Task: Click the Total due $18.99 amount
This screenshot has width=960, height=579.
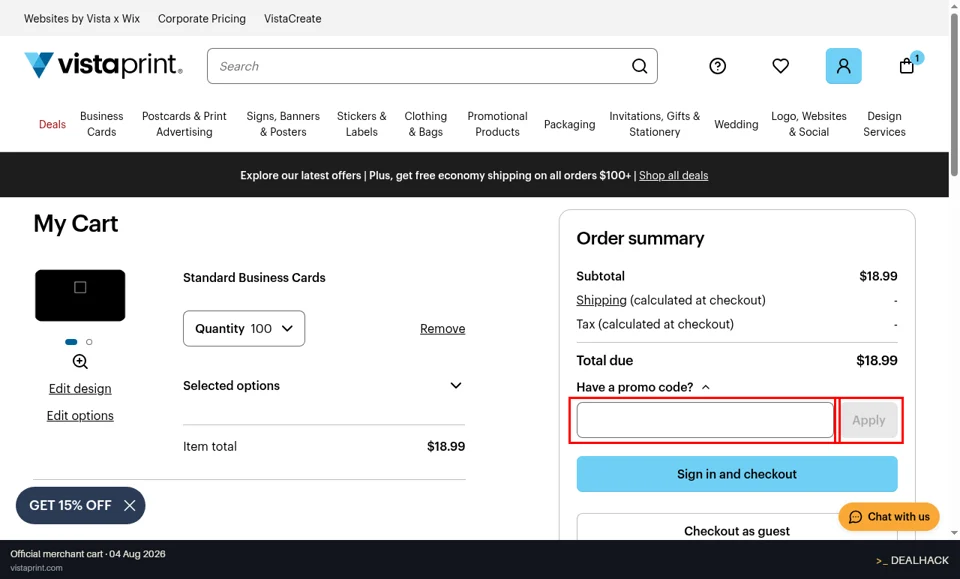Action: pos(877,360)
